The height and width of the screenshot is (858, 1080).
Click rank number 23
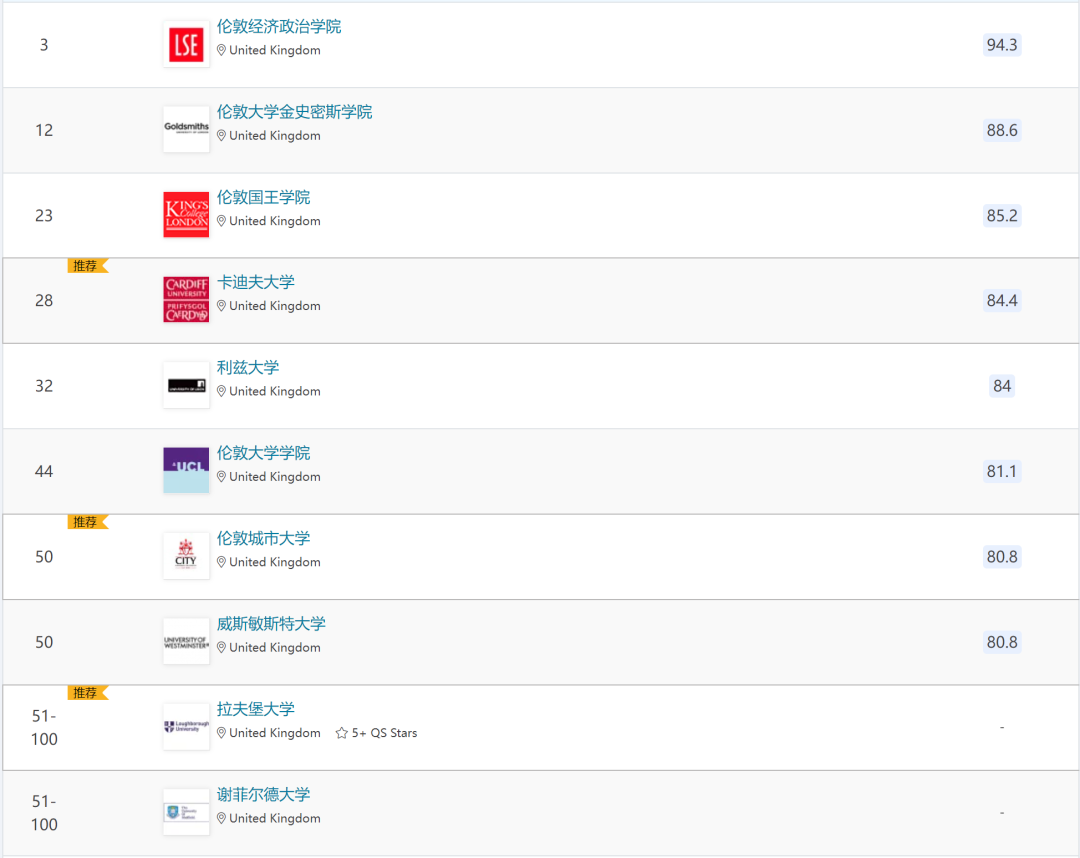pos(44,216)
